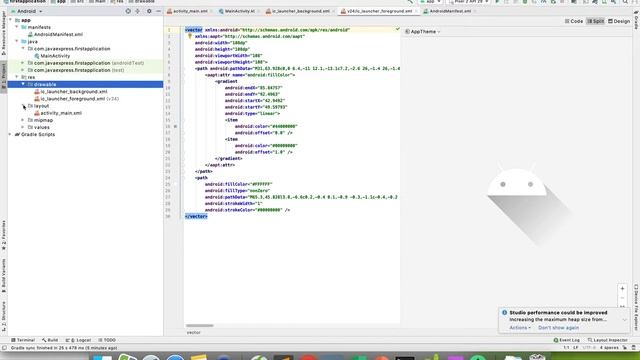Image resolution: width=640 pixels, height=360 pixels.
Task: Open the Build tool window
Action: click(x=50, y=340)
